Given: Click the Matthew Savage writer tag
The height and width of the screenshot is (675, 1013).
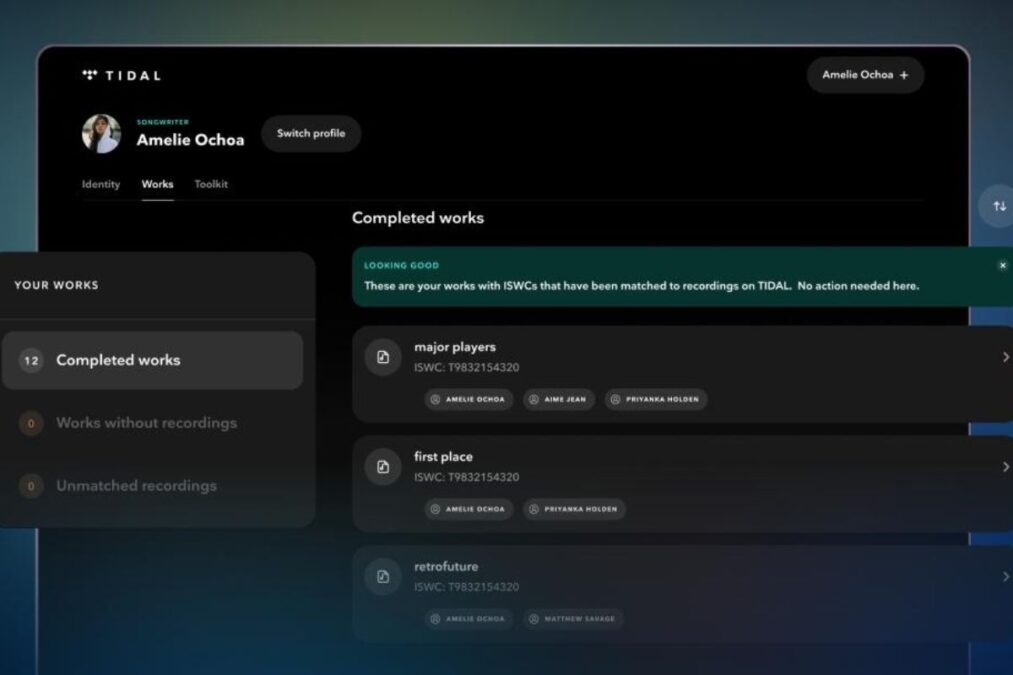Looking at the screenshot, I should tap(573, 619).
